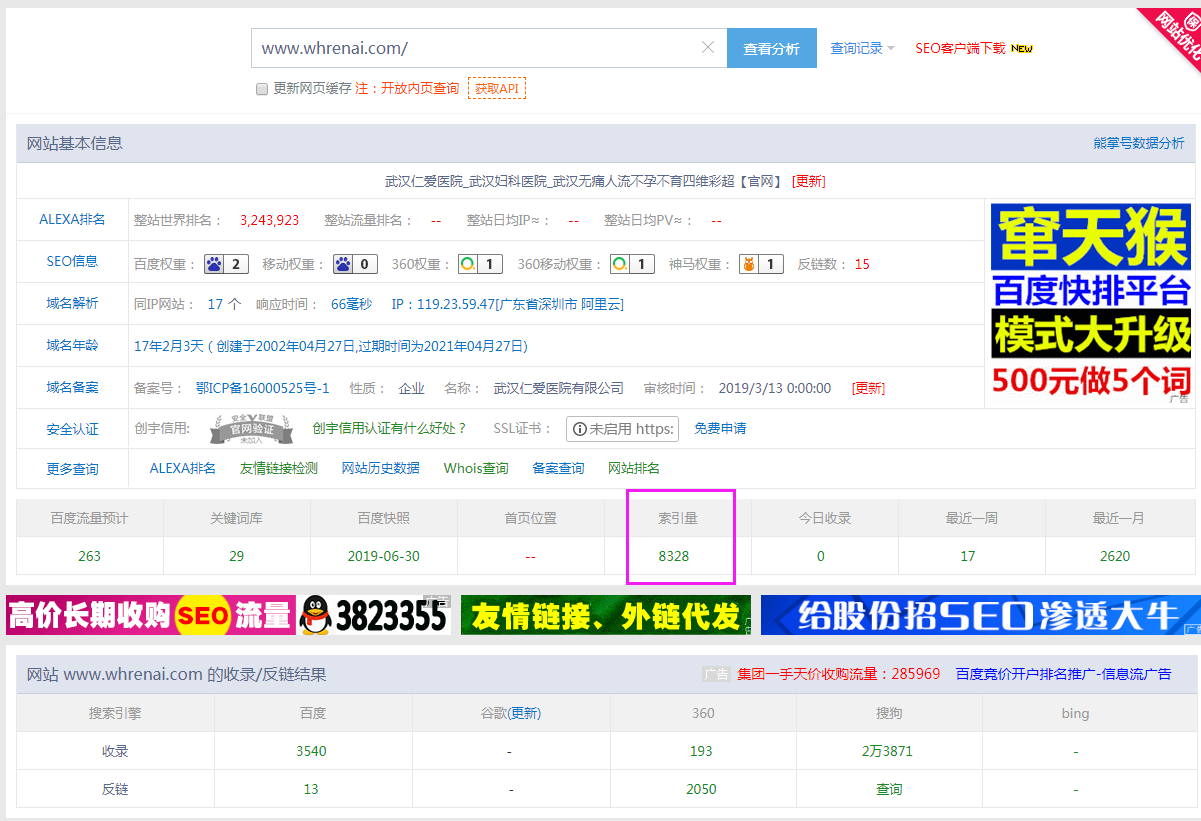Screen dimensions: 1201x821
Task: Click 360 反链 value 2050
Action: [x=701, y=789]
